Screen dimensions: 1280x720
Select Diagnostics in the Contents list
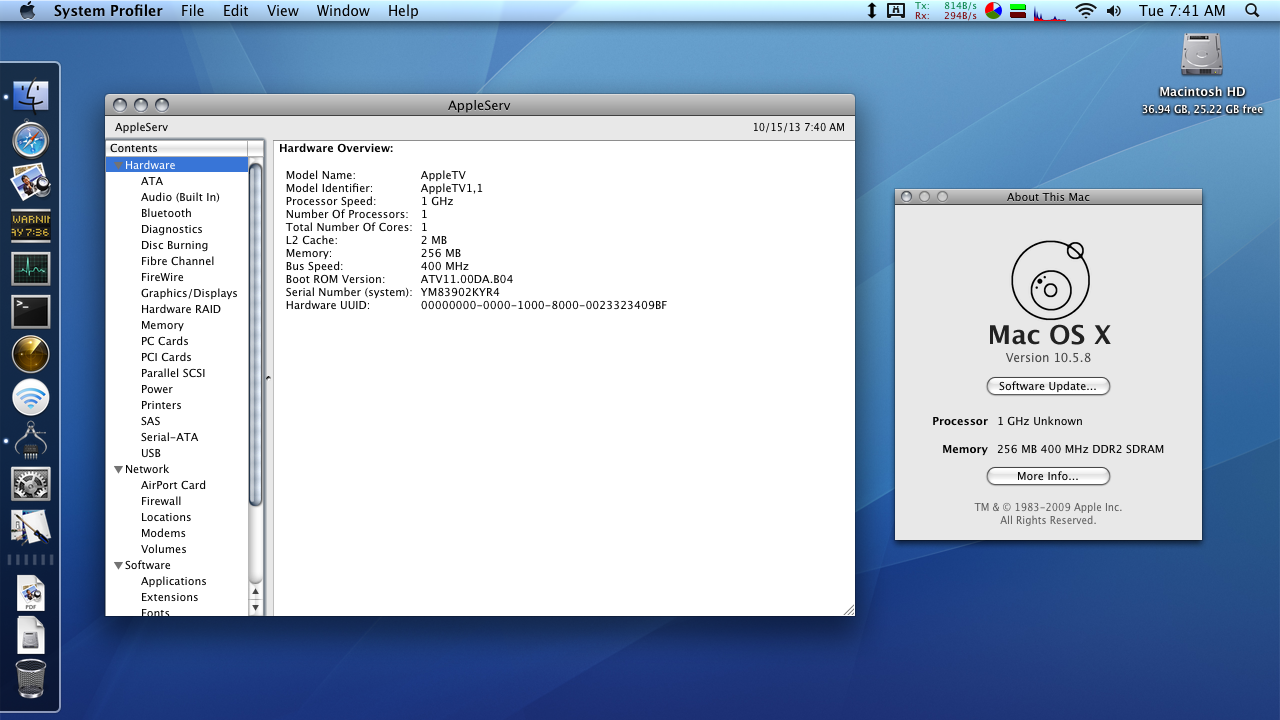tap(172, 229)
